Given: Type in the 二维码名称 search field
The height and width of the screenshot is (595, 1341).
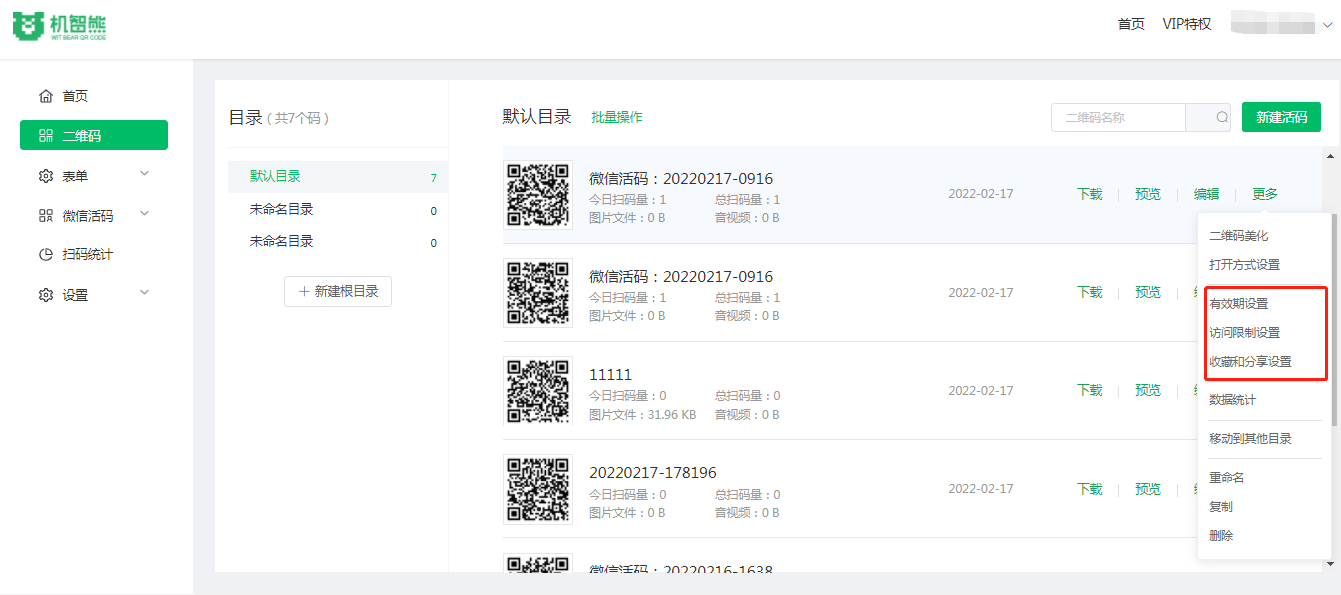Looking at the screenshot, I should (1118, 117).
